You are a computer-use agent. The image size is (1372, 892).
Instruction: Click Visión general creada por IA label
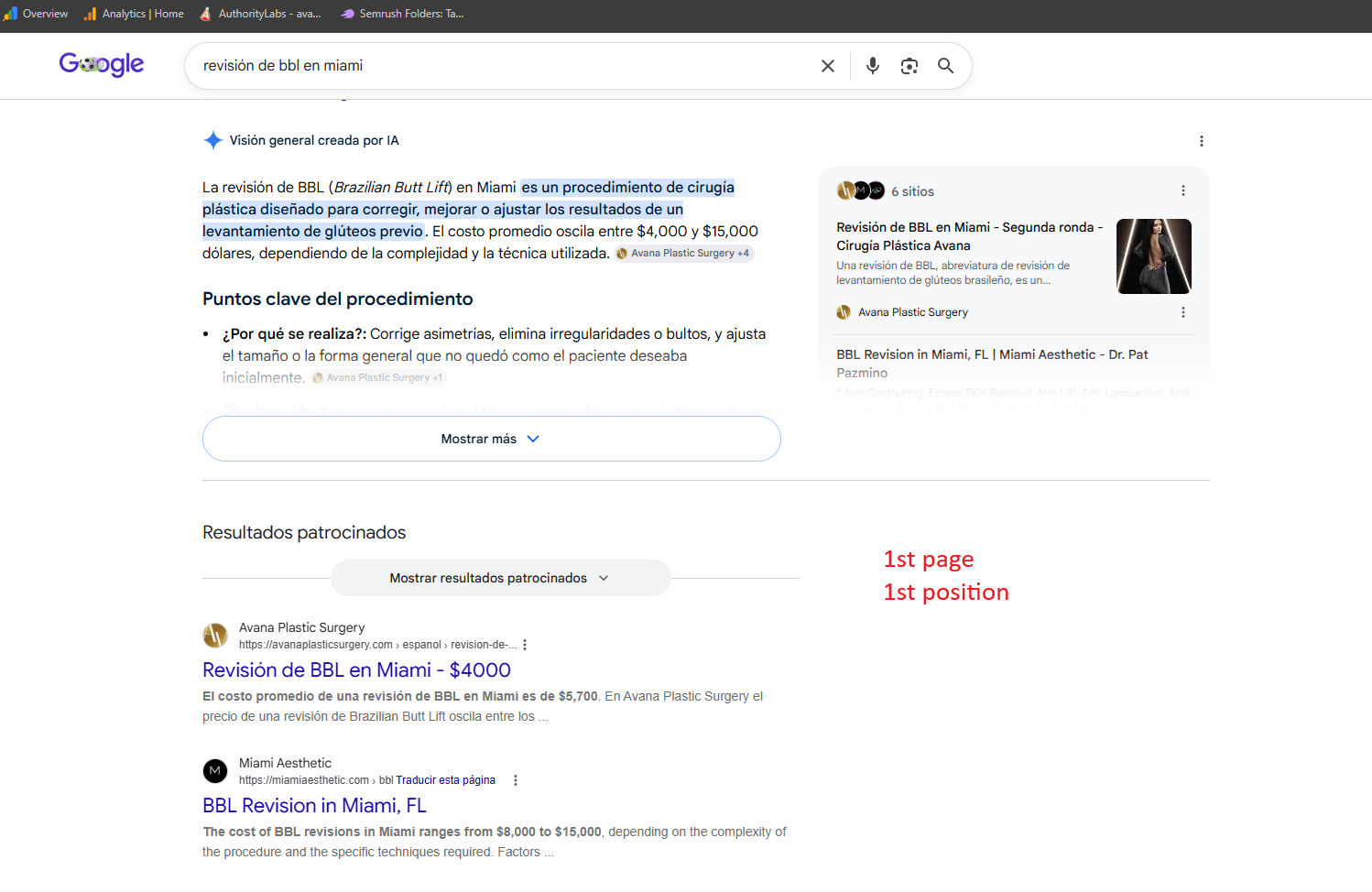click(x=314, y=140)
